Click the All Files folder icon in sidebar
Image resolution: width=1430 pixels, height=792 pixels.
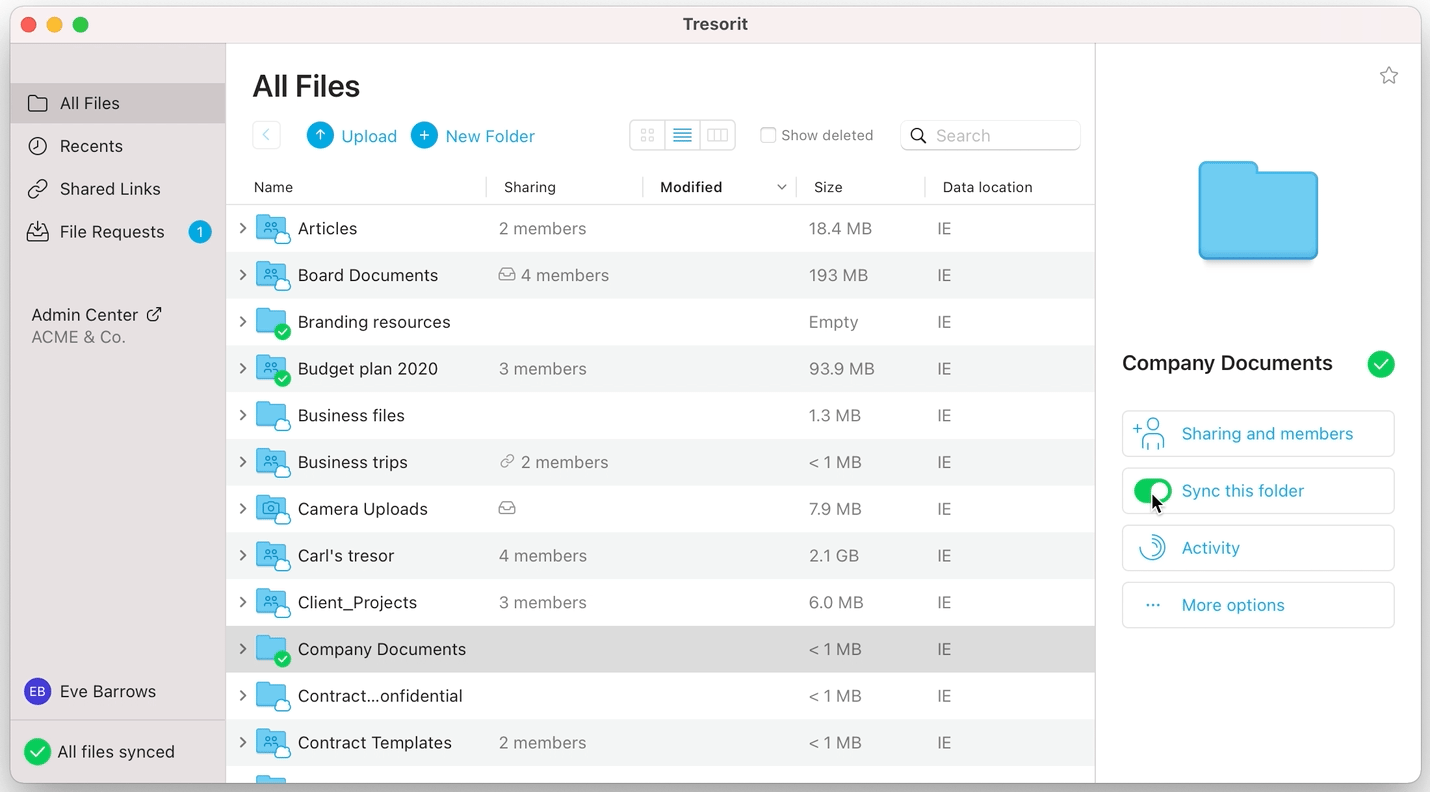37,103
